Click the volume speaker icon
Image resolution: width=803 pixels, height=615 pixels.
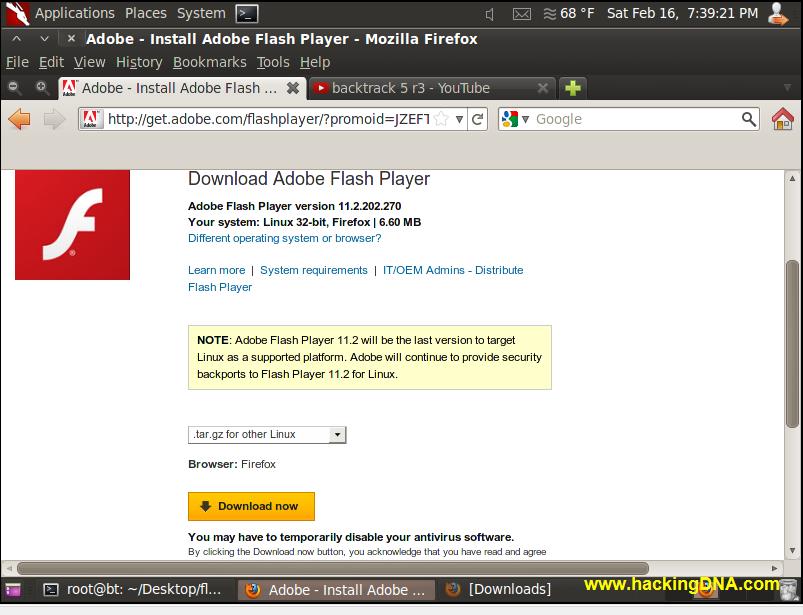point(490,14)
